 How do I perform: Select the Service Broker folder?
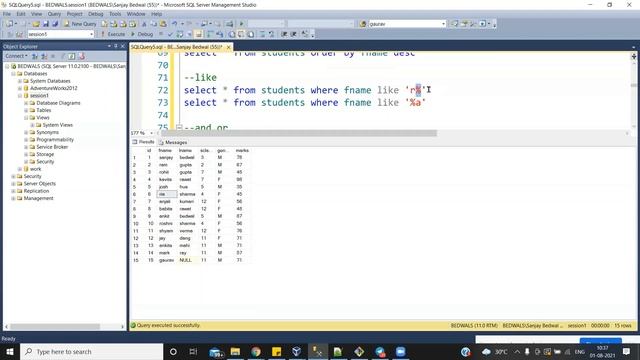(x=52, y=147)
